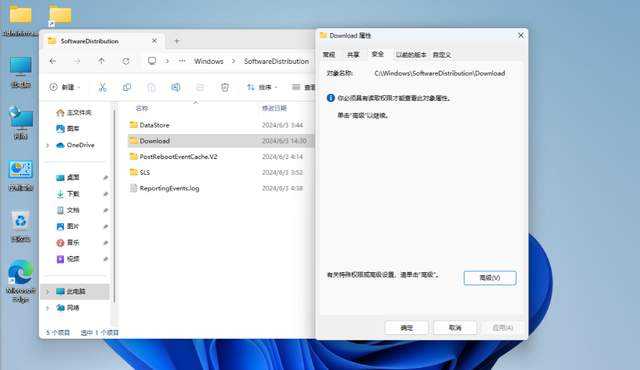Click Windows in the breadcrumb path
The height and width of the screenshot is (370, 640).
209,61
